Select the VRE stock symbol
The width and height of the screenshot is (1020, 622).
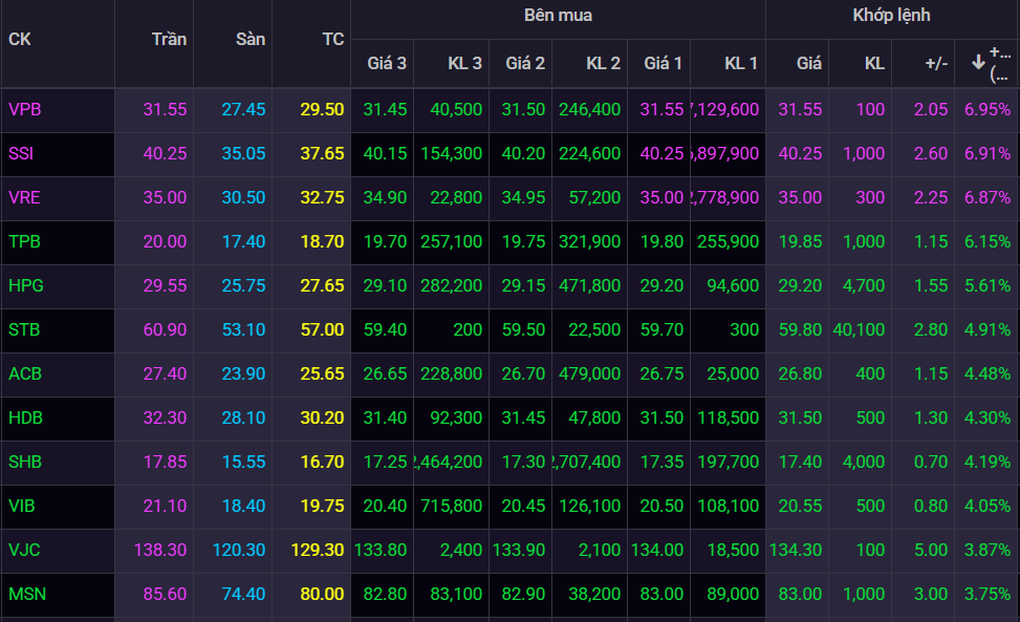(24, 198)
